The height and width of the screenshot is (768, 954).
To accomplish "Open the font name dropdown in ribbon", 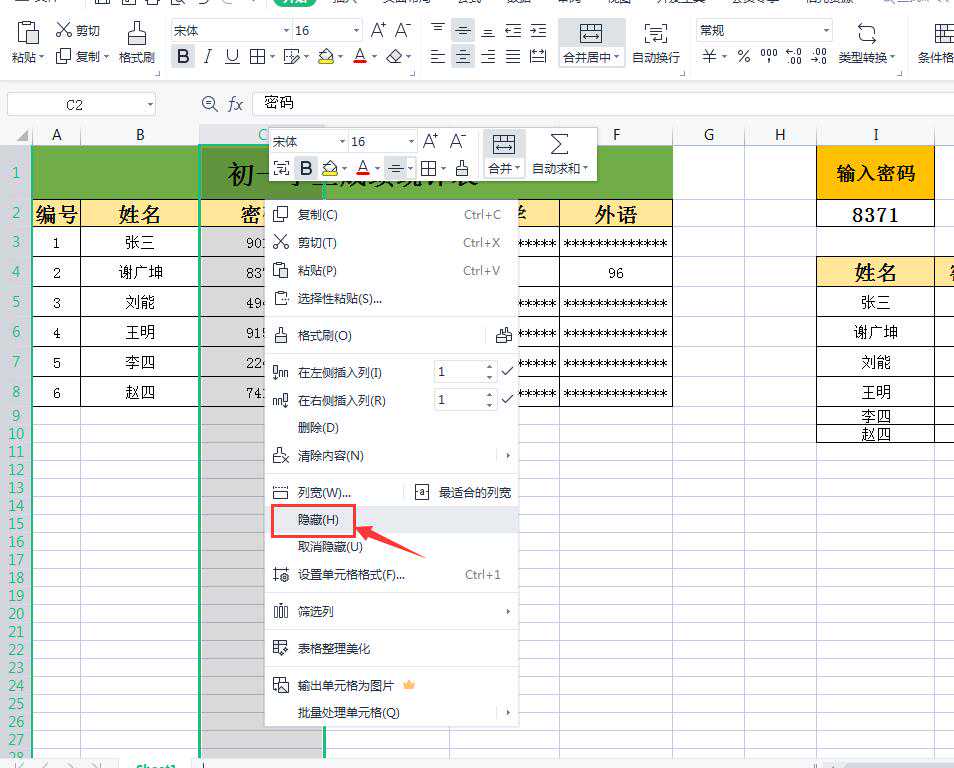I will tap(286, 31).
